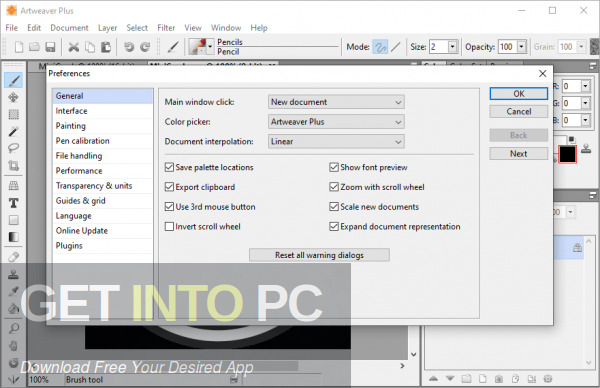The width and height of the screenshot is (600, 388).
Task: Choose the rectangular selection tool
Action: click(13, 114)
